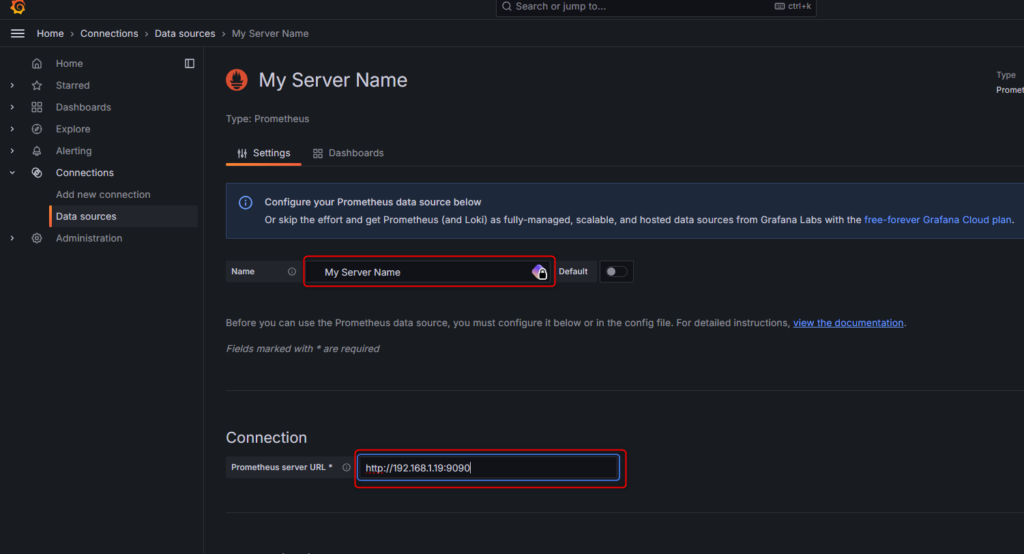Screen dimensions: 1024x554
Task: Click the Dashboards grid icon in sidebar
Action: coord(37,107)
